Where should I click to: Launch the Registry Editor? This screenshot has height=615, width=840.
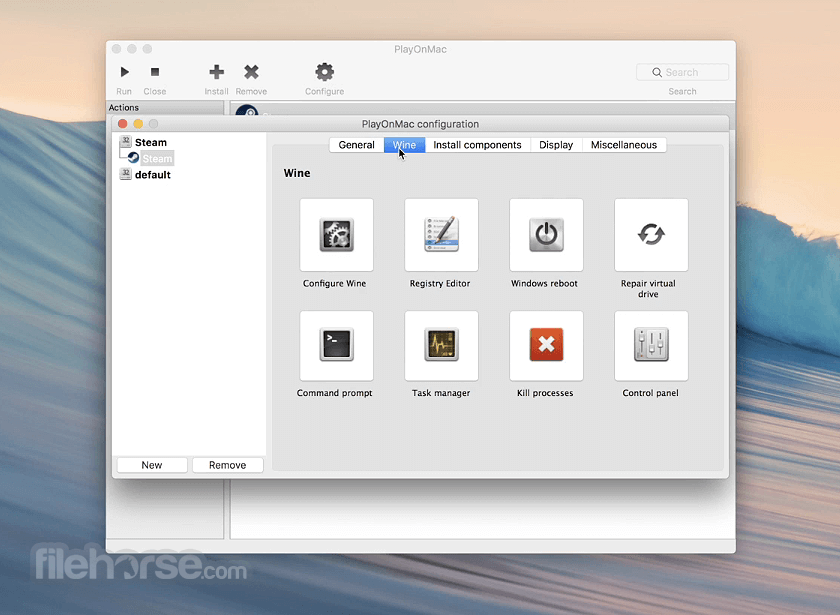(441, 235)
